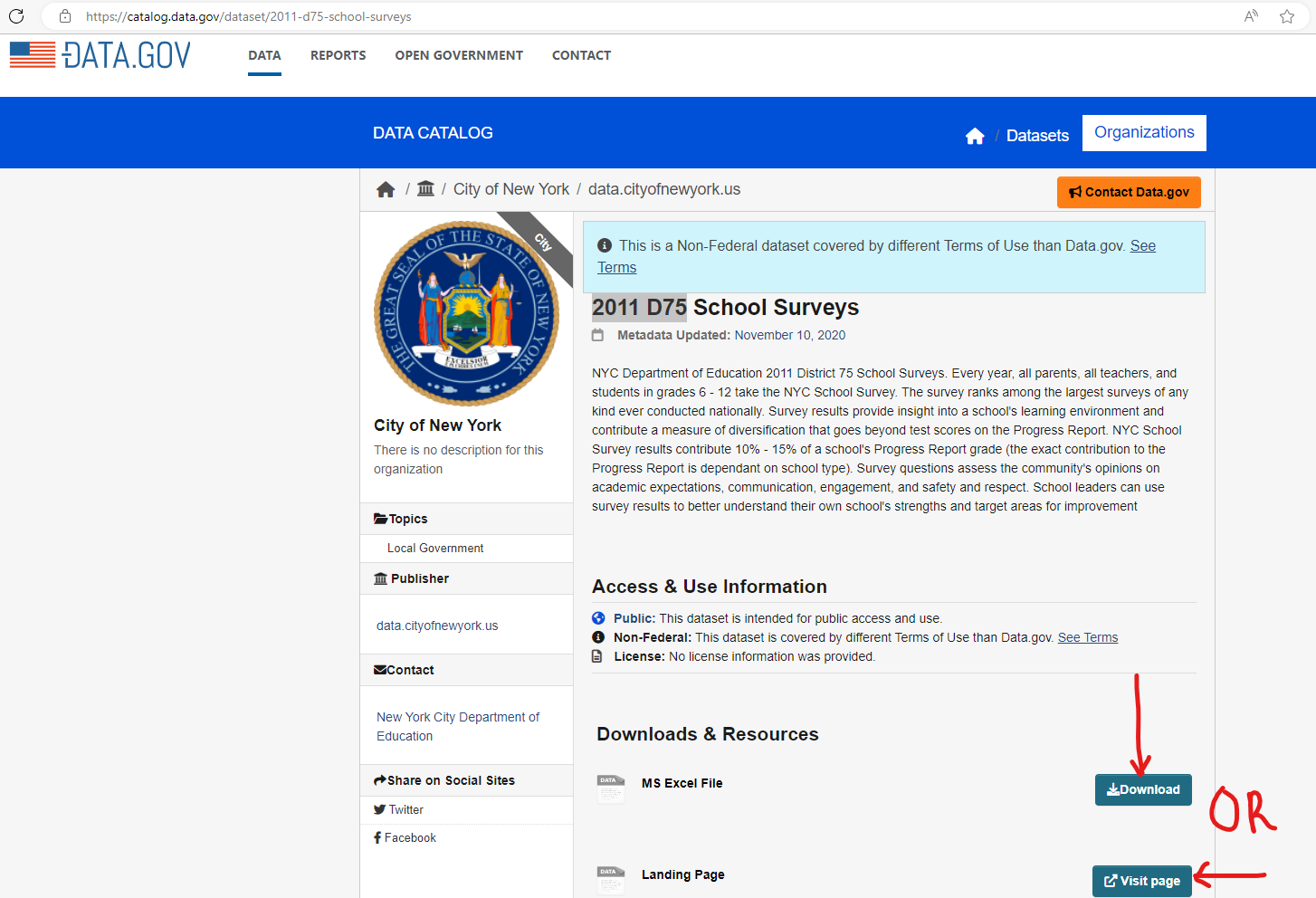Share on Twitter link
Viewport: 1316px width, 898px height.
click(406, 810)
